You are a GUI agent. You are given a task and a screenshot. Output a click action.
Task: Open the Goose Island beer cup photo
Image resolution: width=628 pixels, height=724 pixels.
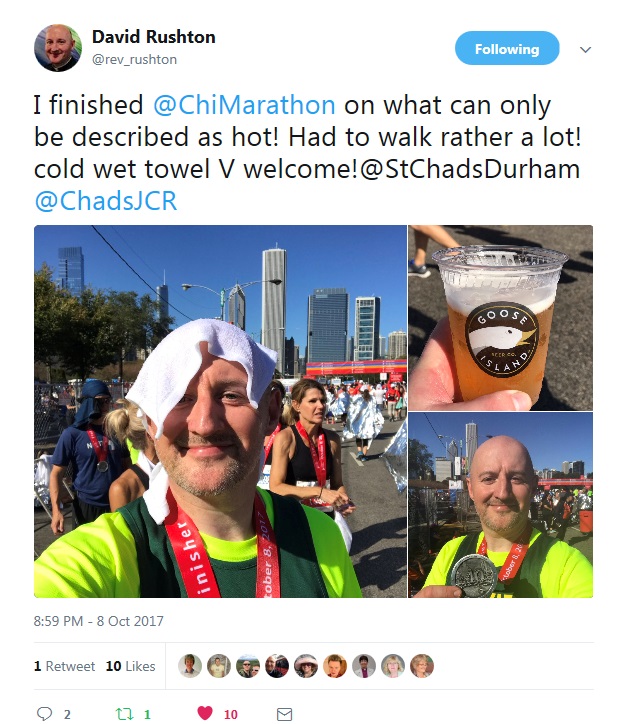pyautogui.click(x=501, y=318)
